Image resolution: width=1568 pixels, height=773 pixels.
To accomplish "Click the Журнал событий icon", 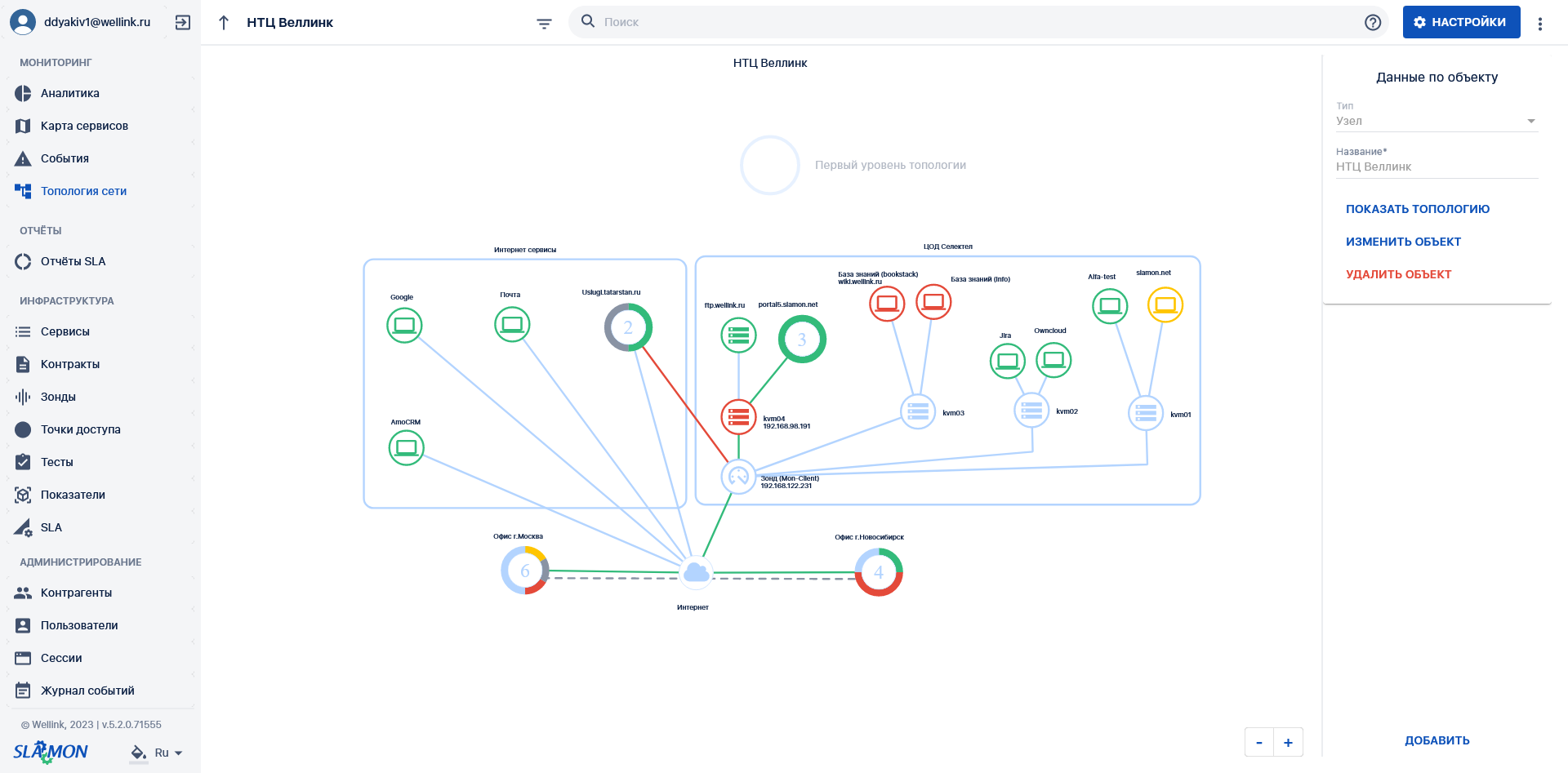I will [x=23, y=691].
